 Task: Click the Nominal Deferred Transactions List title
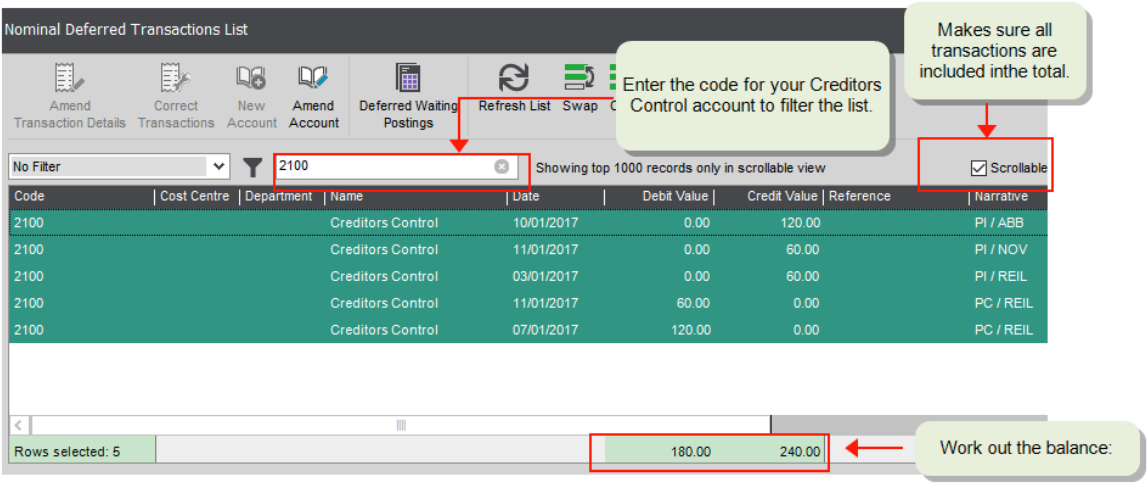pos(126,30)
